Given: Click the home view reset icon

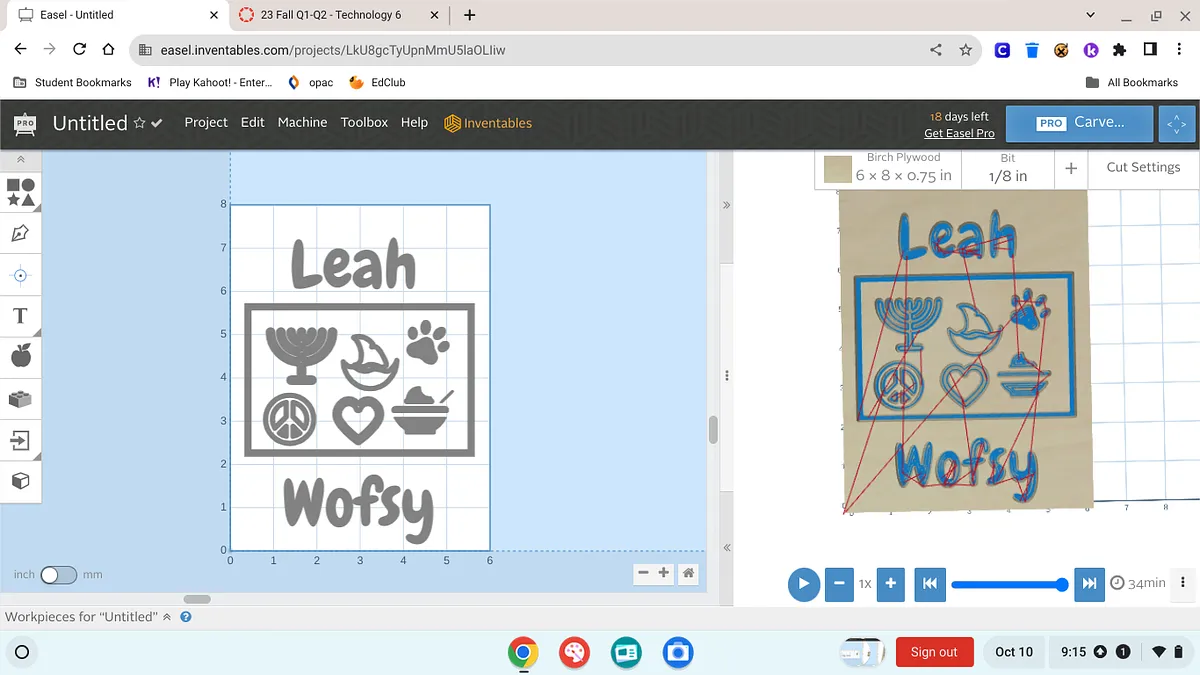Looking at the screenshot, I should [x=689, y=573].
